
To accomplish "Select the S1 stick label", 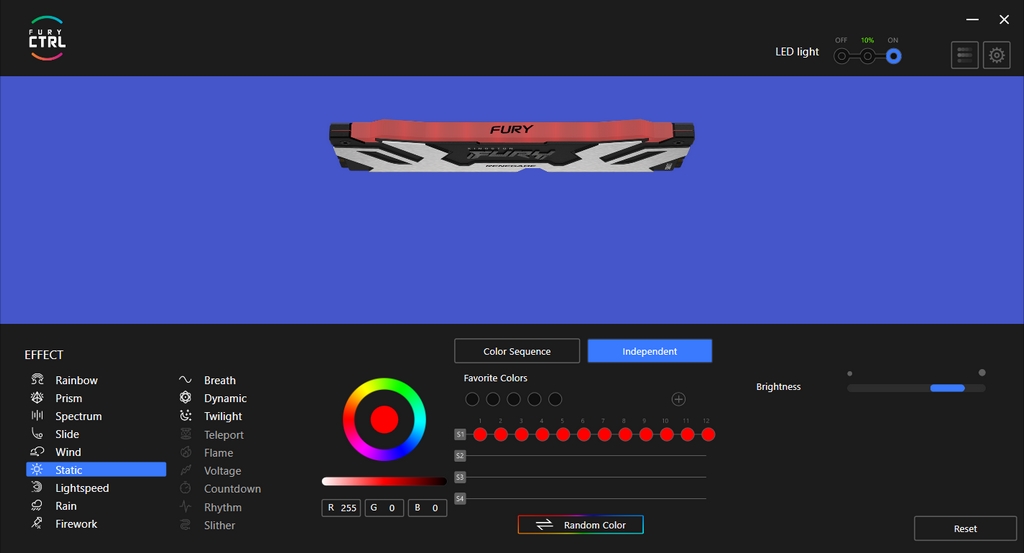I will tap(460, 434).
